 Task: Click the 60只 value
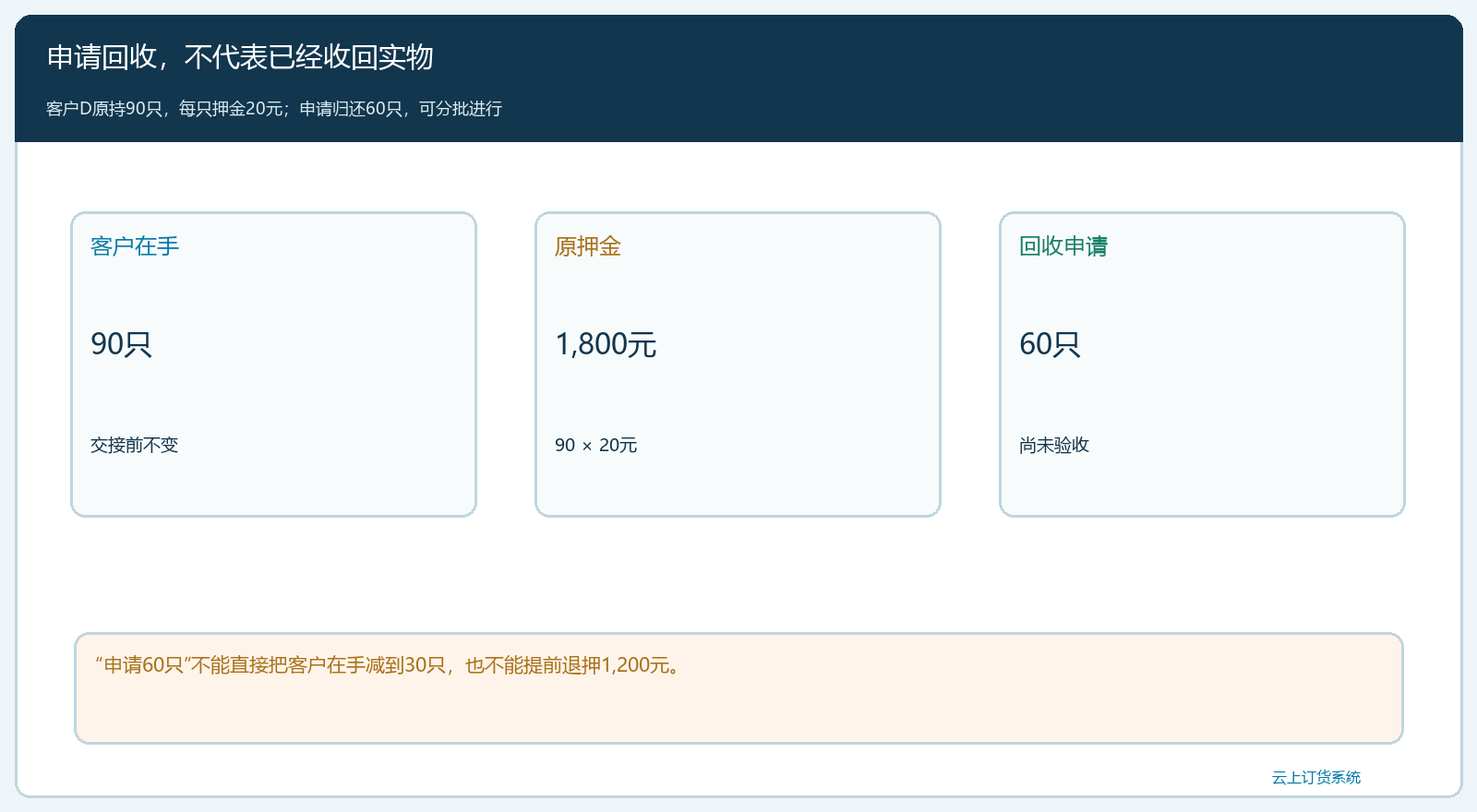point(1050,344)
